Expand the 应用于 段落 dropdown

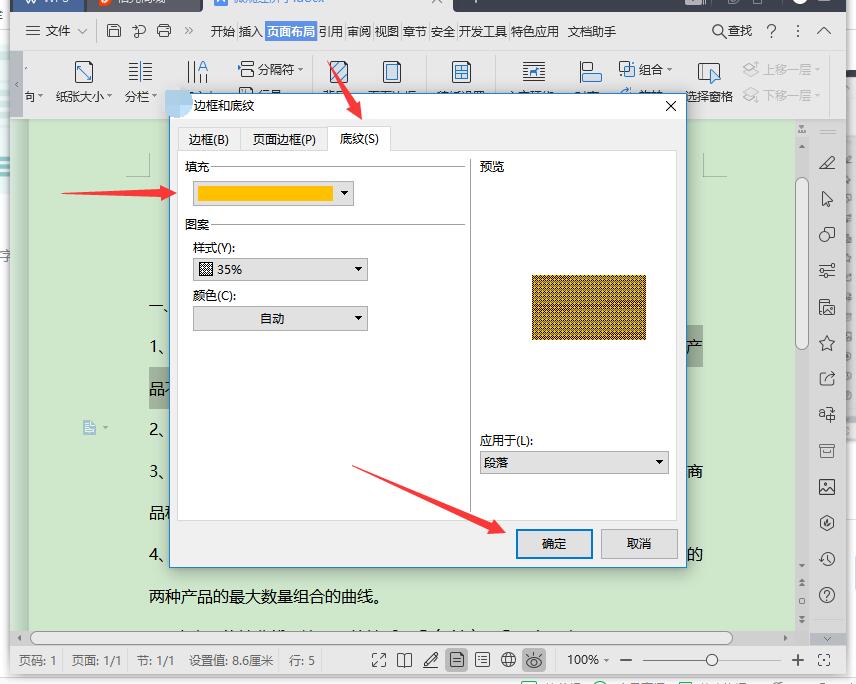coord(574,462)
